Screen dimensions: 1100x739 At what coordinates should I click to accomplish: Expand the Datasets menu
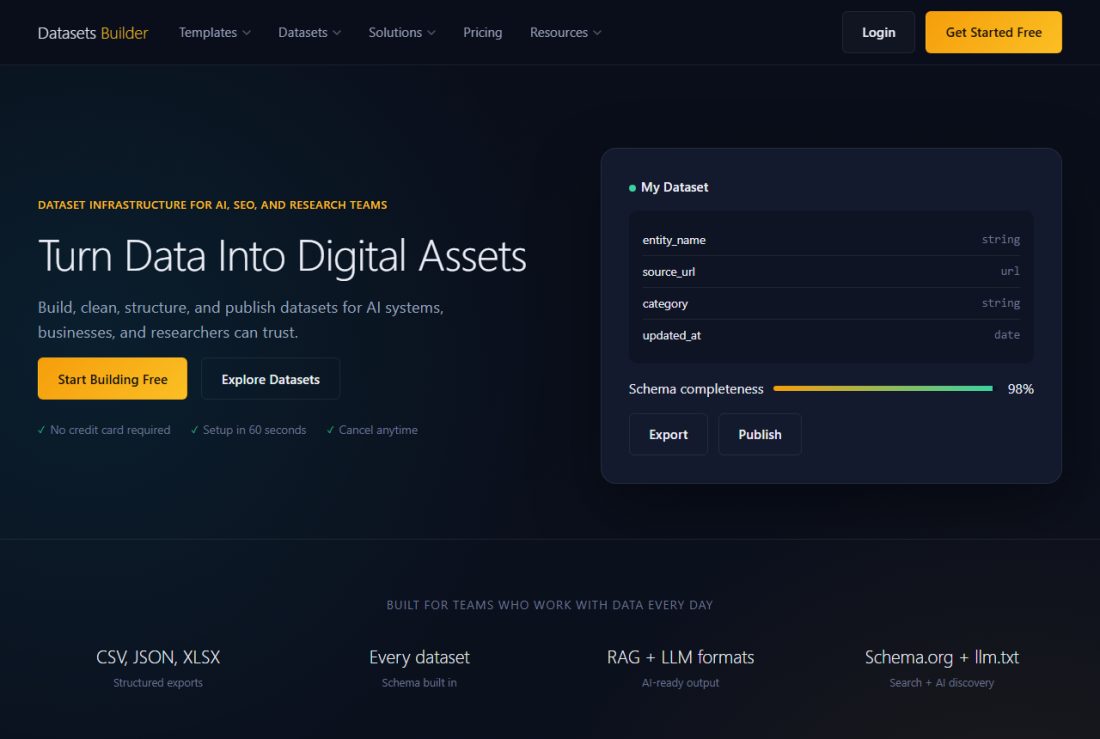pos(309,32)
